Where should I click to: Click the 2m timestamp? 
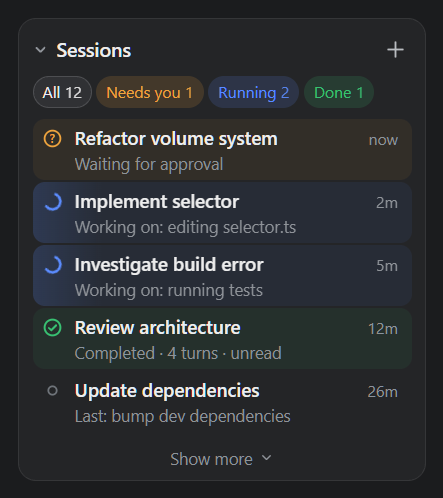pos(387,203)
